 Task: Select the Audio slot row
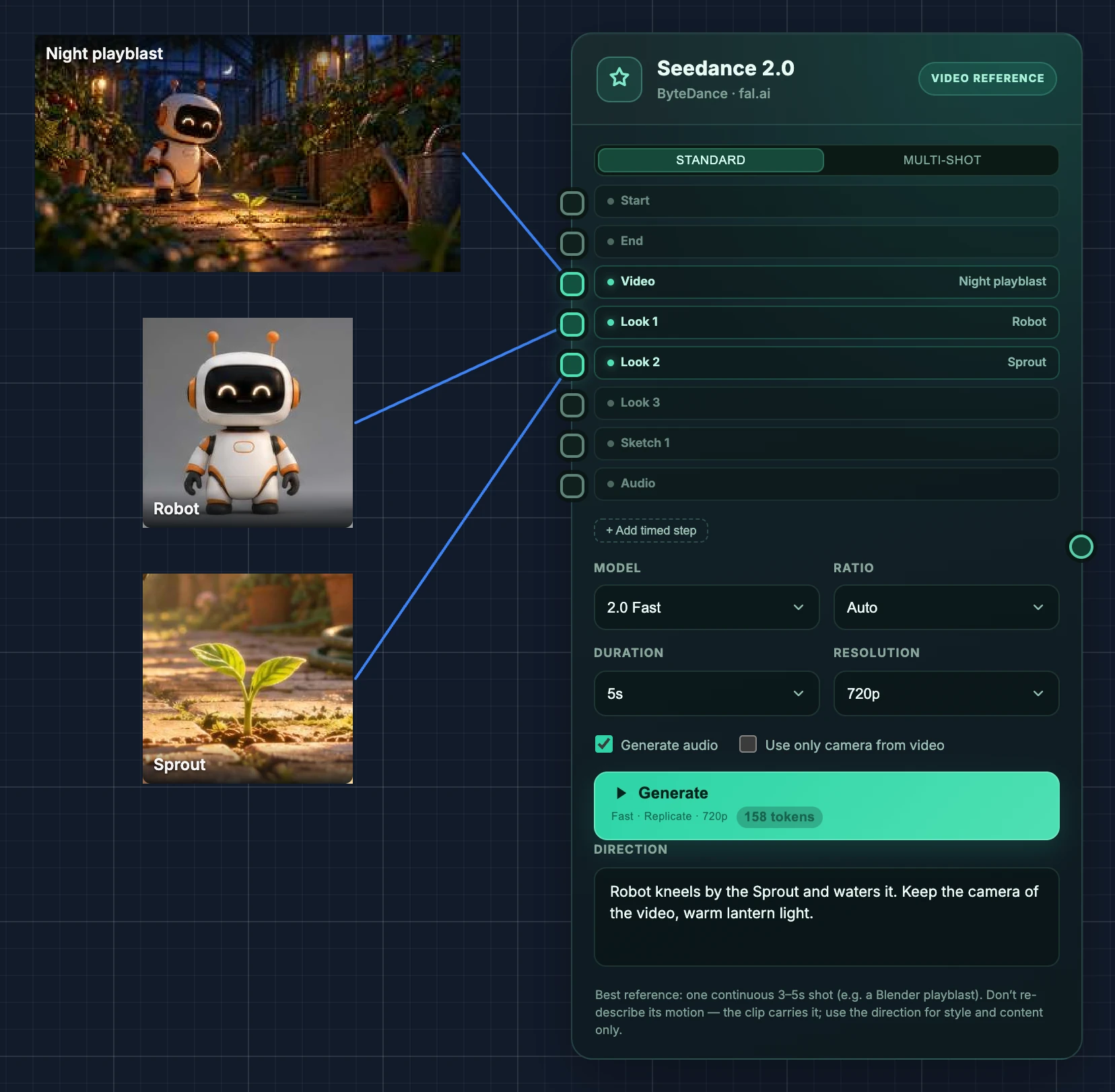826,484
